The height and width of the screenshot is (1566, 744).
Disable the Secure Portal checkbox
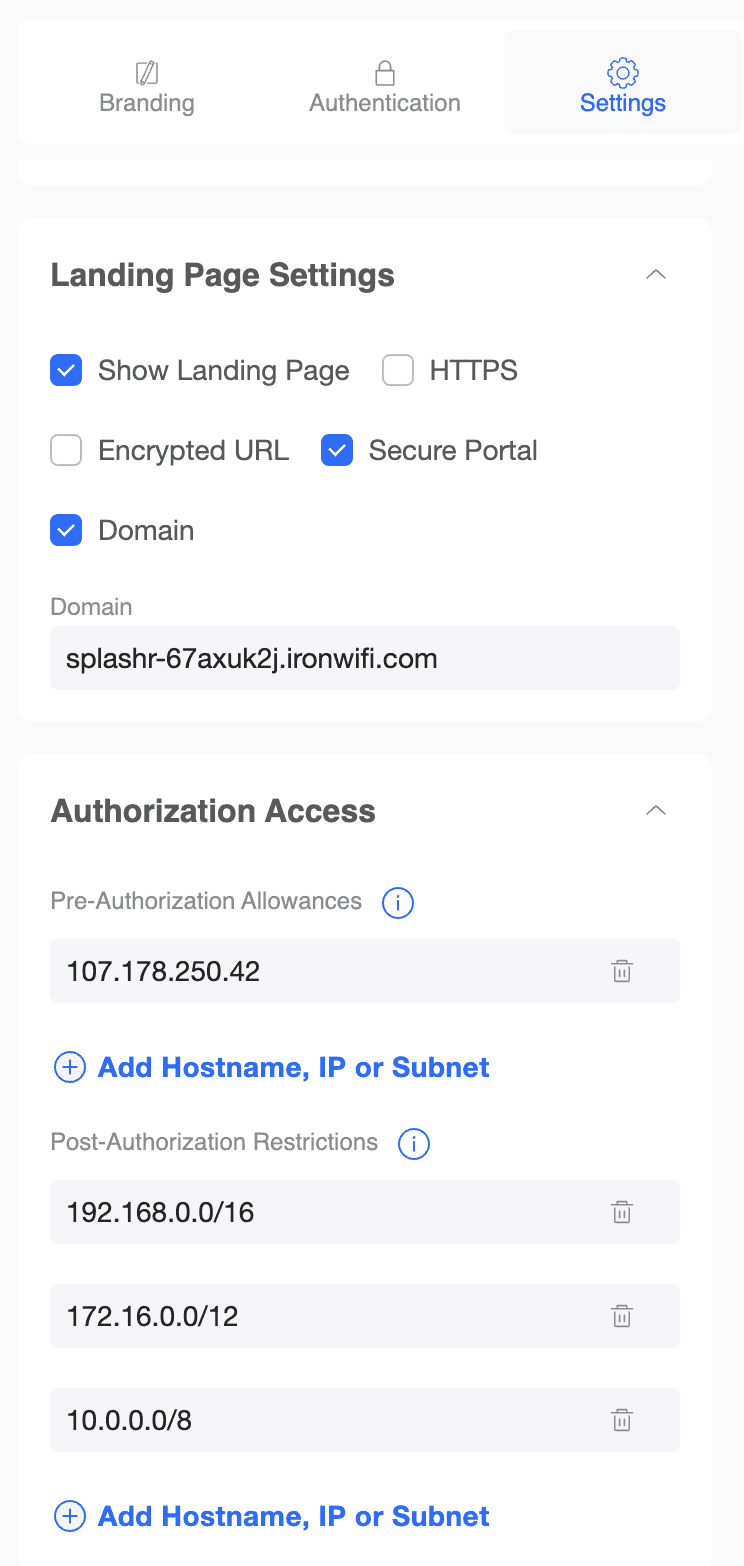[x=337, y=451]
